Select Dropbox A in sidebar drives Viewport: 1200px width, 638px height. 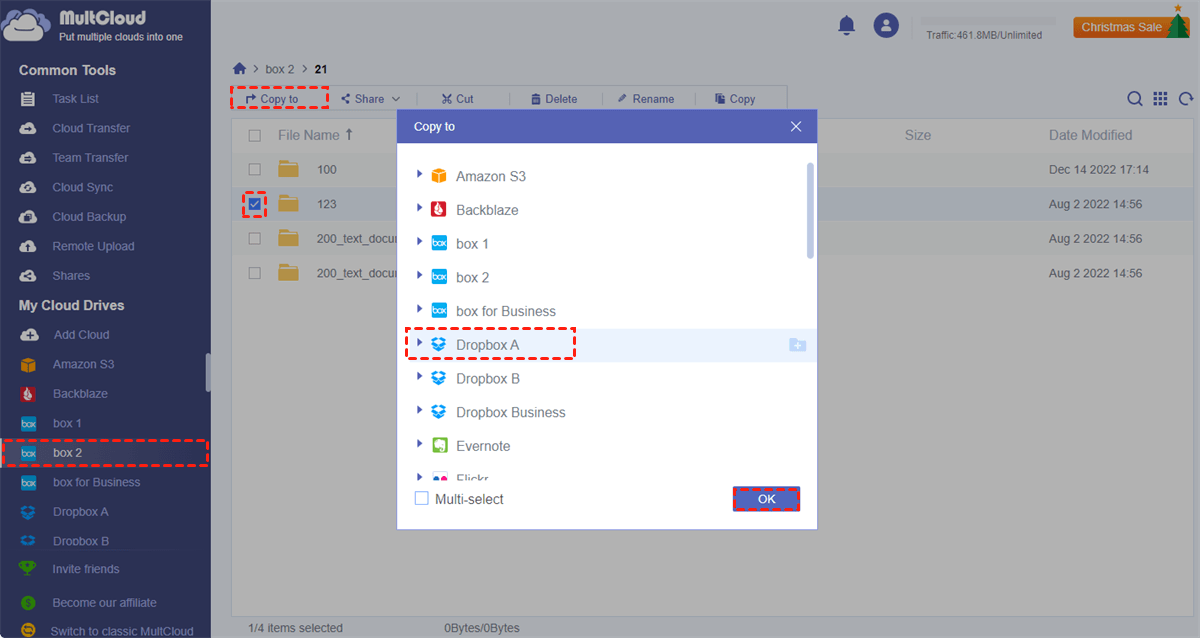pos(81,512)
